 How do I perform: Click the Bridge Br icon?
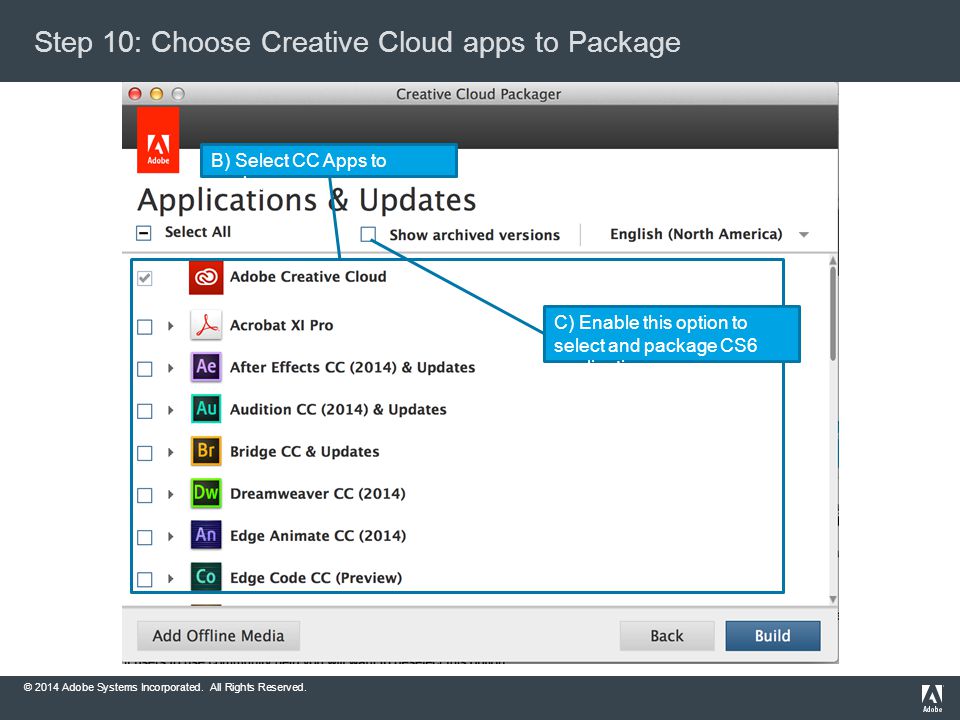tap(206, 451)
